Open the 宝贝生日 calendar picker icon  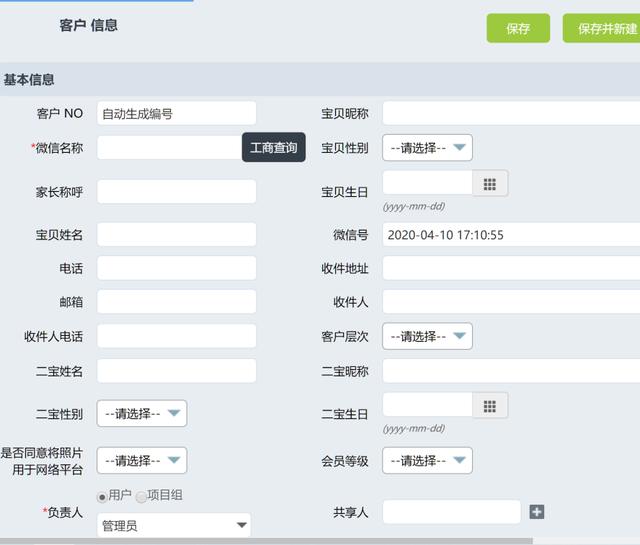[x=490, y=183]
